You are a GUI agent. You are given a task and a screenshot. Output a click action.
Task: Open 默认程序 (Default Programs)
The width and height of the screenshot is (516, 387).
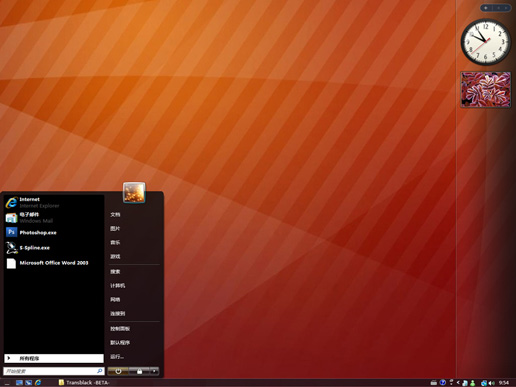[x=120, y=343]
